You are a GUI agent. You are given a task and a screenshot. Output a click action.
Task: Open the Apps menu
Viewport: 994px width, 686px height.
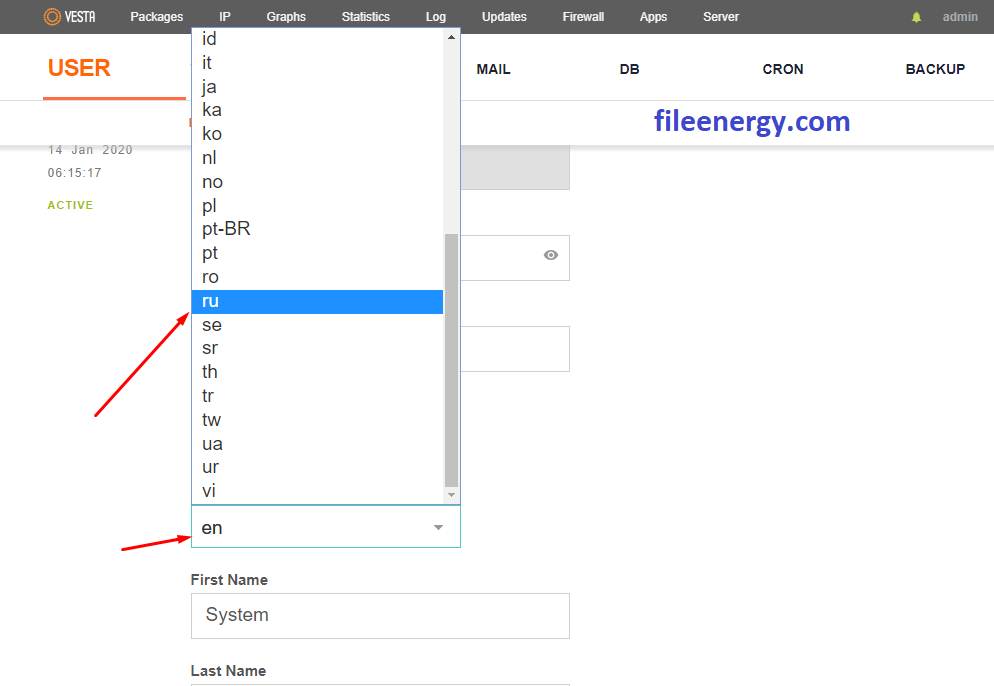[653, 17]
